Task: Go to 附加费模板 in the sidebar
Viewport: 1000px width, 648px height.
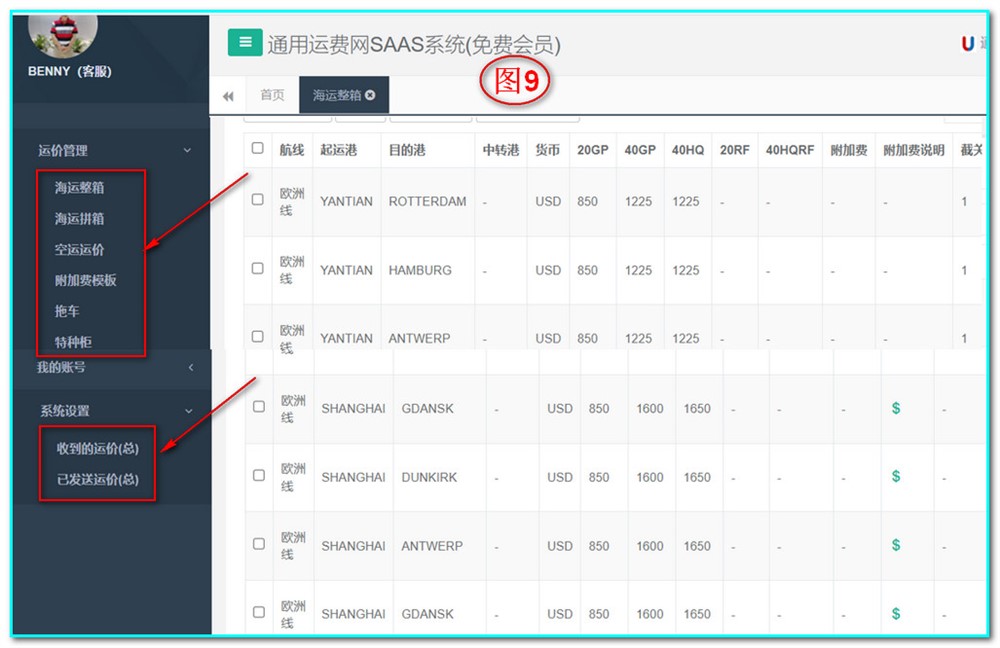Action: point(86,281)
